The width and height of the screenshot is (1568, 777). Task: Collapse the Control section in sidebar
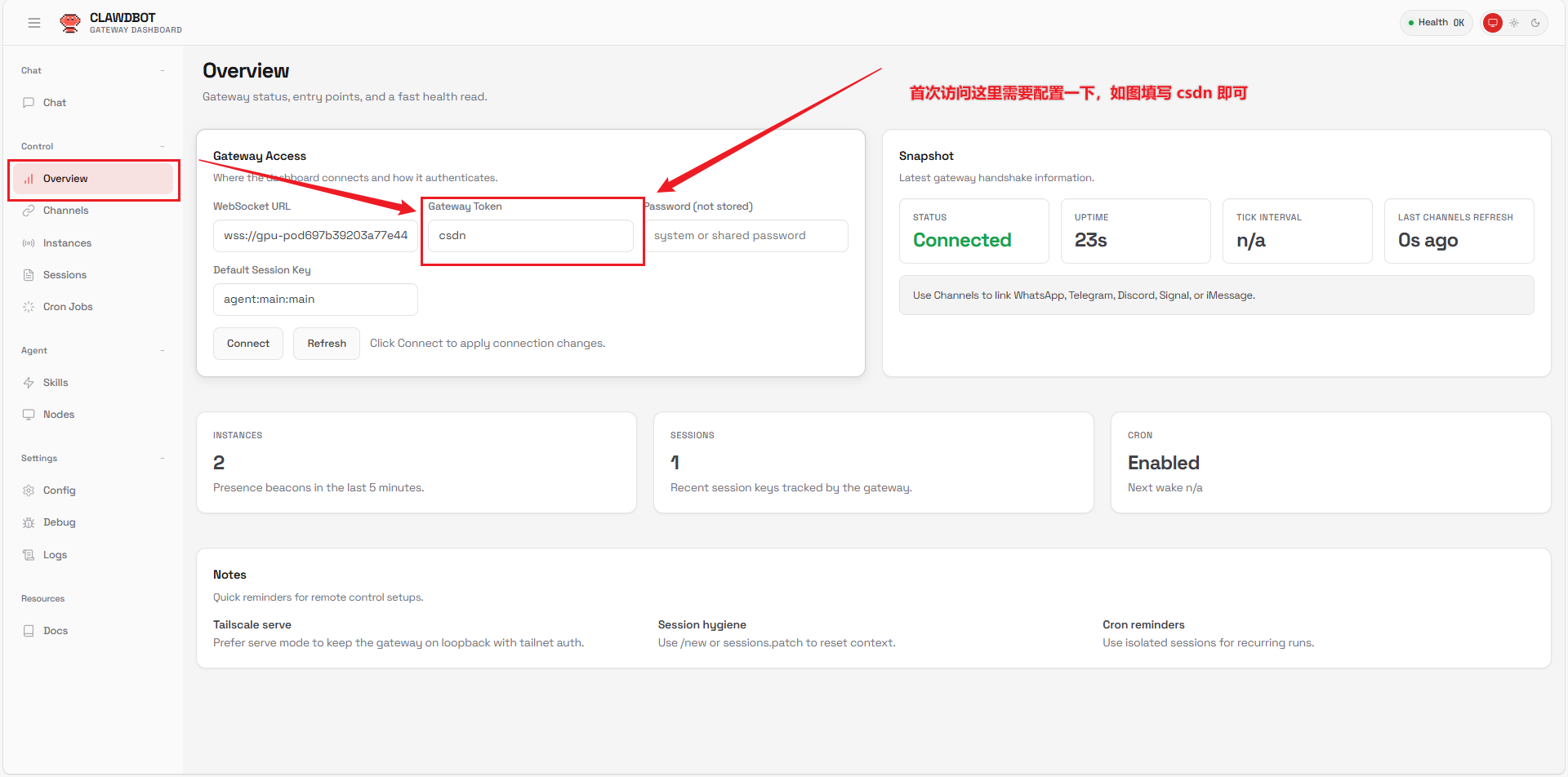pyautogui.click(x=163, y=147)
